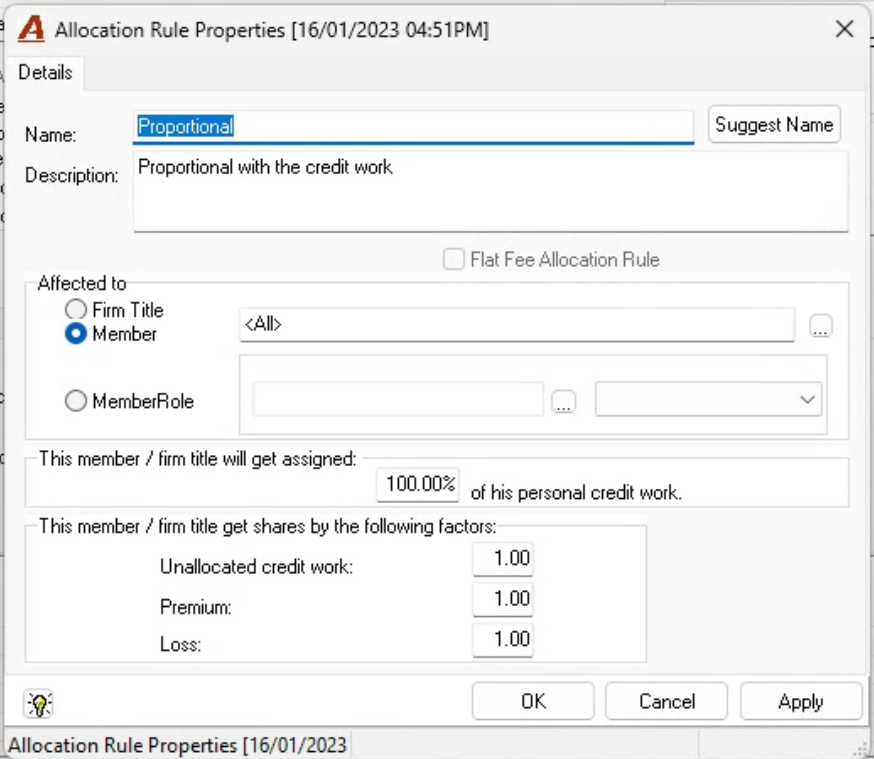
Task: Click the Loss factor field
Action: [503, 639]
